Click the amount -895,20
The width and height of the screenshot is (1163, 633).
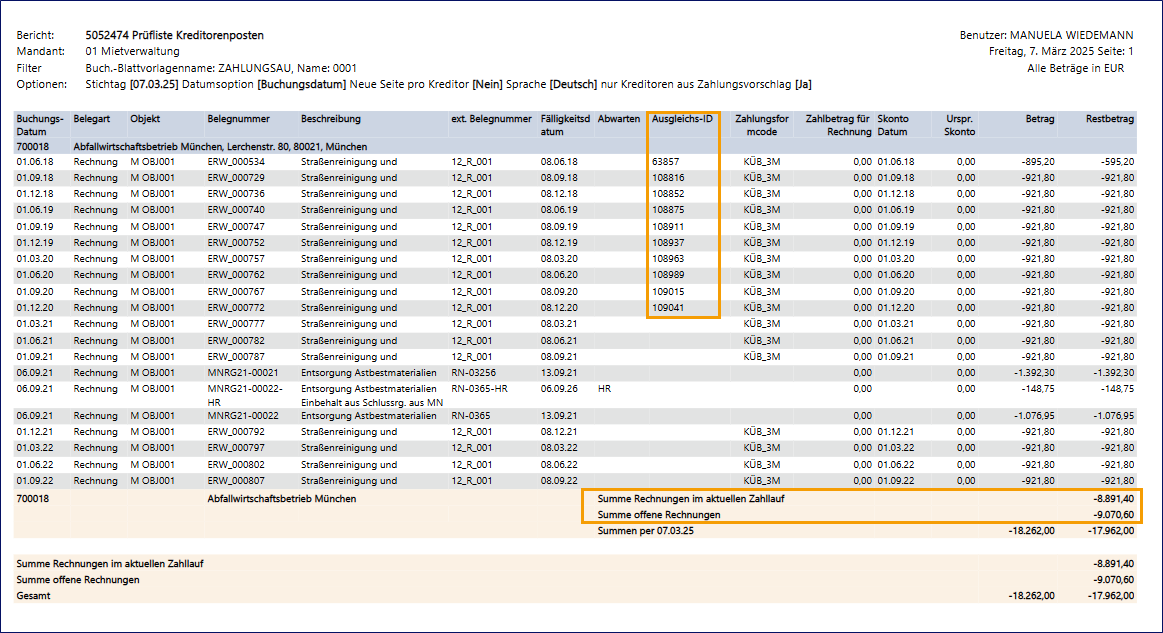[x=1037, y=162]
